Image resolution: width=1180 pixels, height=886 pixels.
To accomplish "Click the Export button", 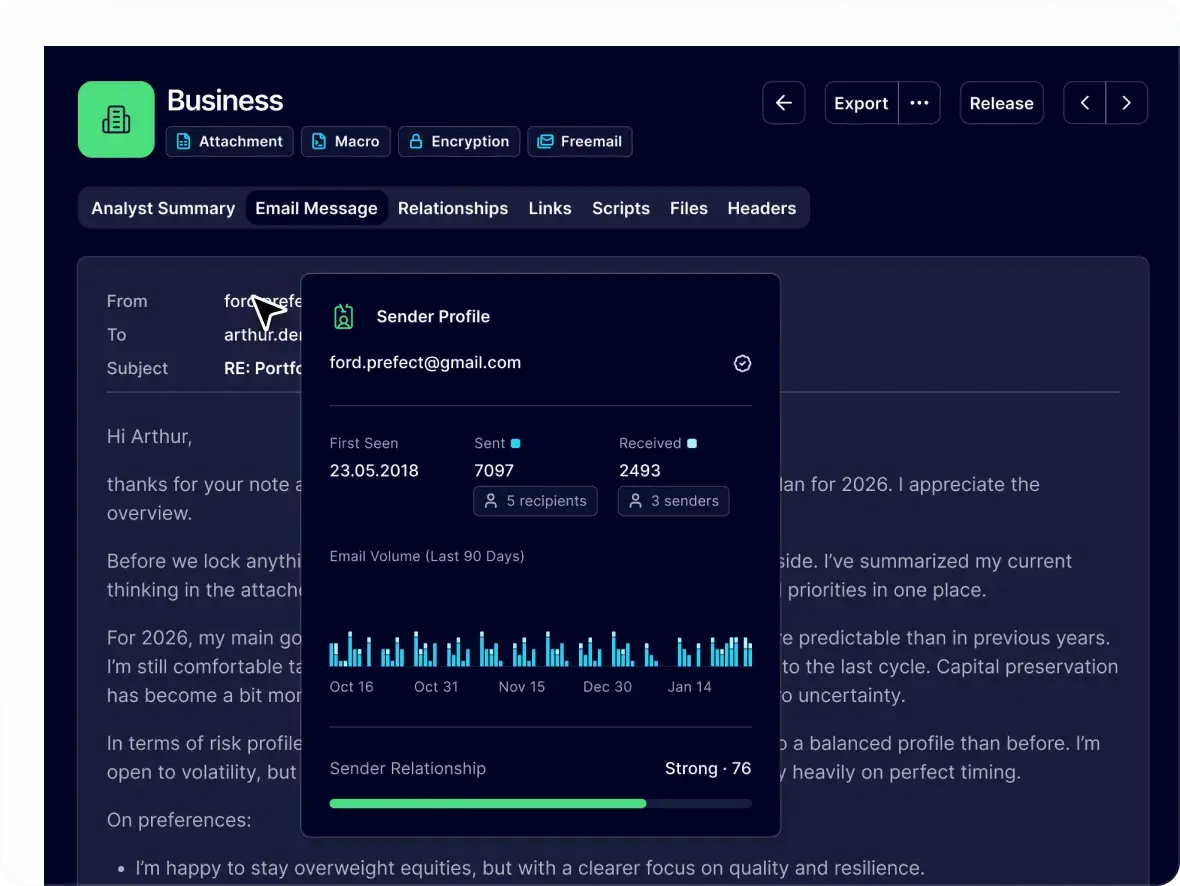I will click(861, 103).
